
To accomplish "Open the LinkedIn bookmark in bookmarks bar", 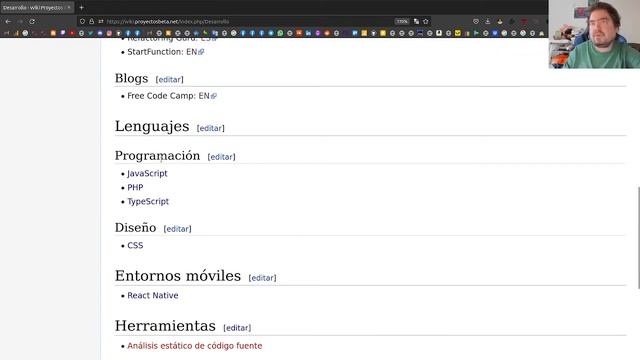I will 308,33.
